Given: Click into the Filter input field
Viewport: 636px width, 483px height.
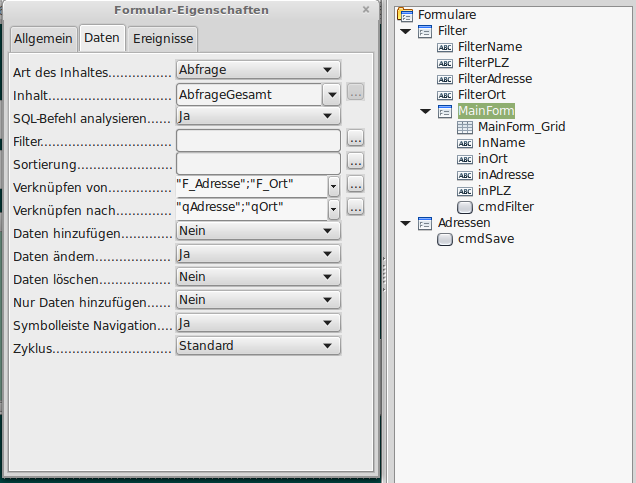Looking at the screenshot, I should pos(258,140).
